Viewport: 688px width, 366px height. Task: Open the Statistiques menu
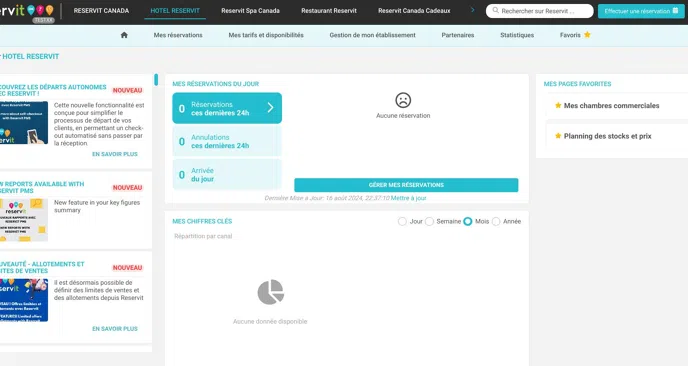(517, 35)
